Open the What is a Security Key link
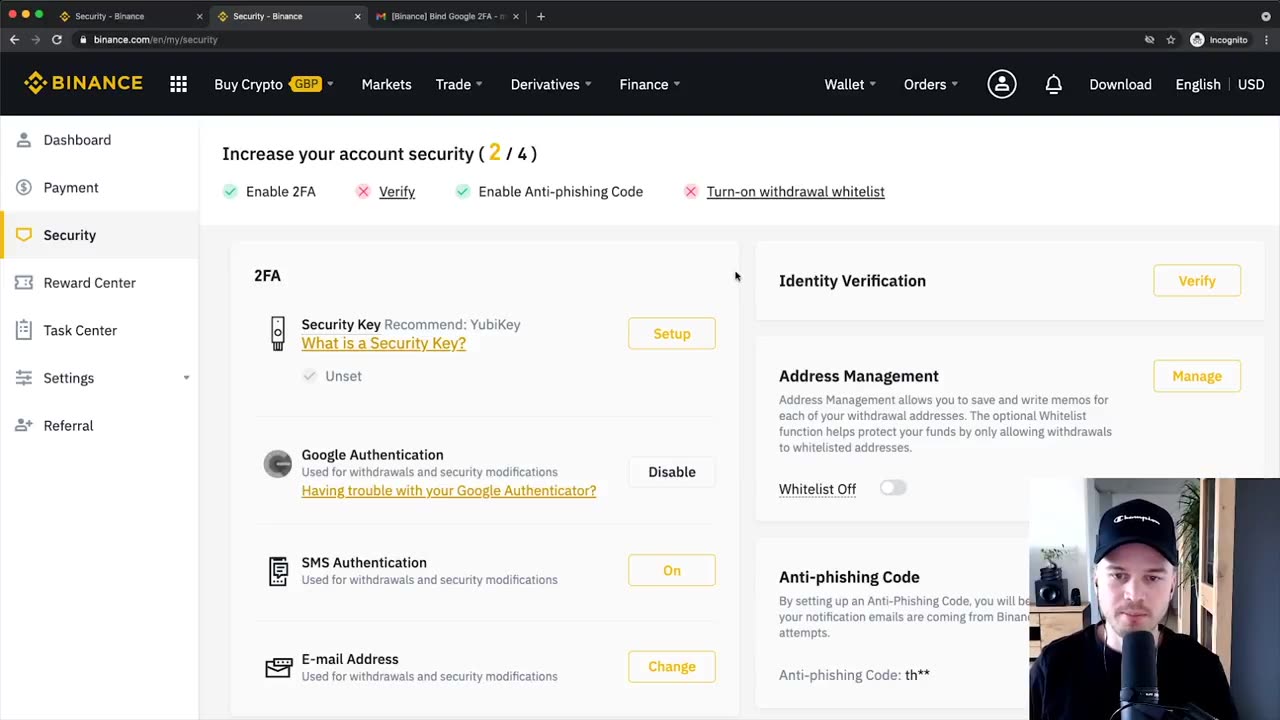This screenshot has width=1280, height=720. click(x=384, y=343)
